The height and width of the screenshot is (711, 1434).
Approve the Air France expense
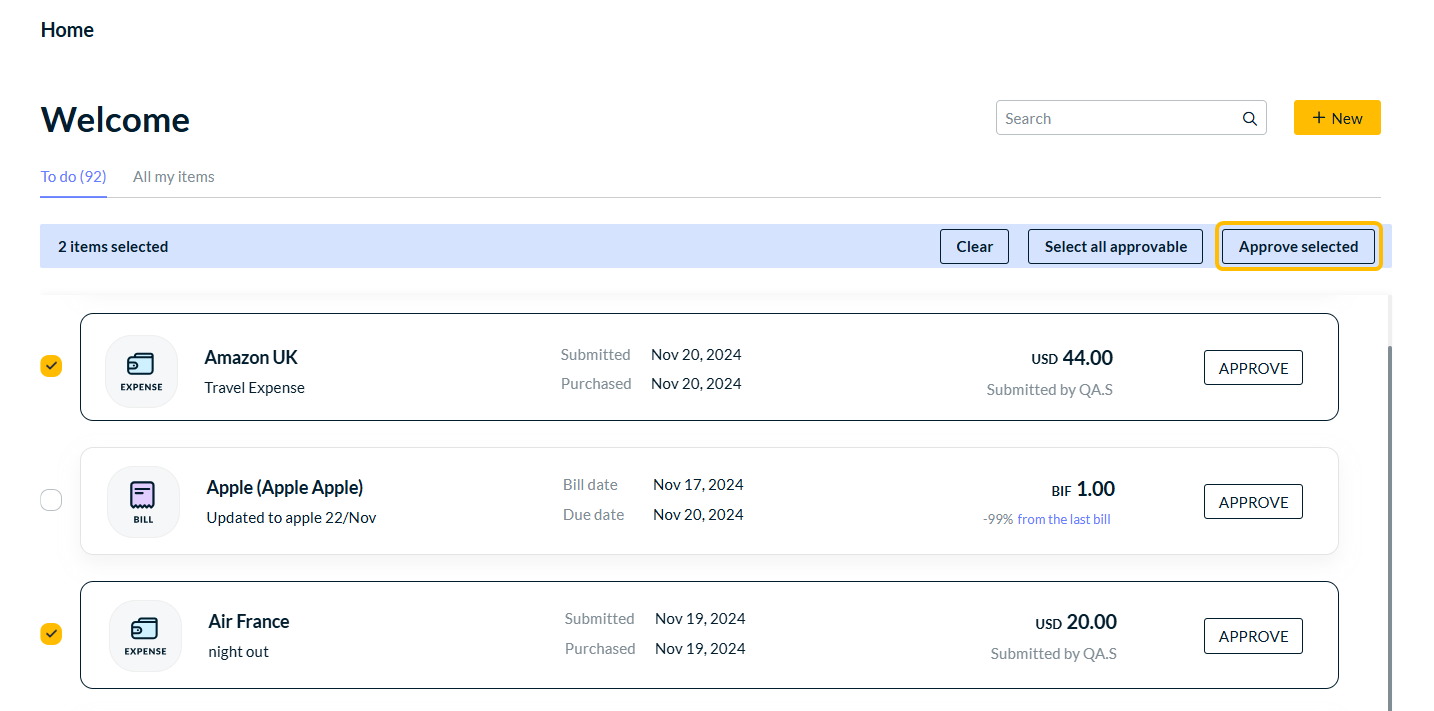[x=1252, y=636]
